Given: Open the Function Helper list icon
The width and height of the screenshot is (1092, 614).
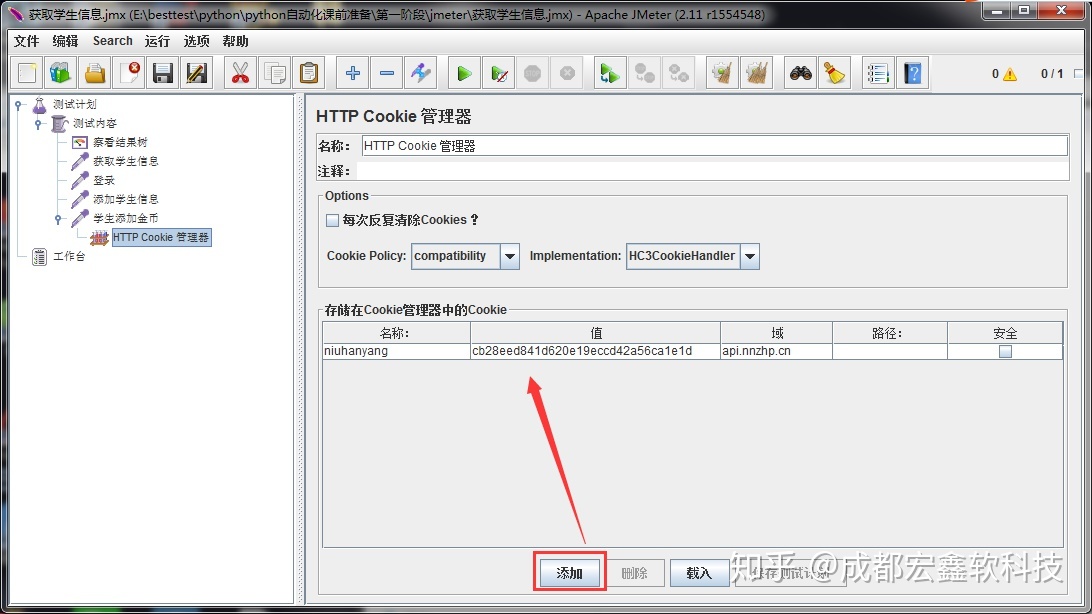Looking at the screenshot, I should pyautogui.click(x=878, y=73).
